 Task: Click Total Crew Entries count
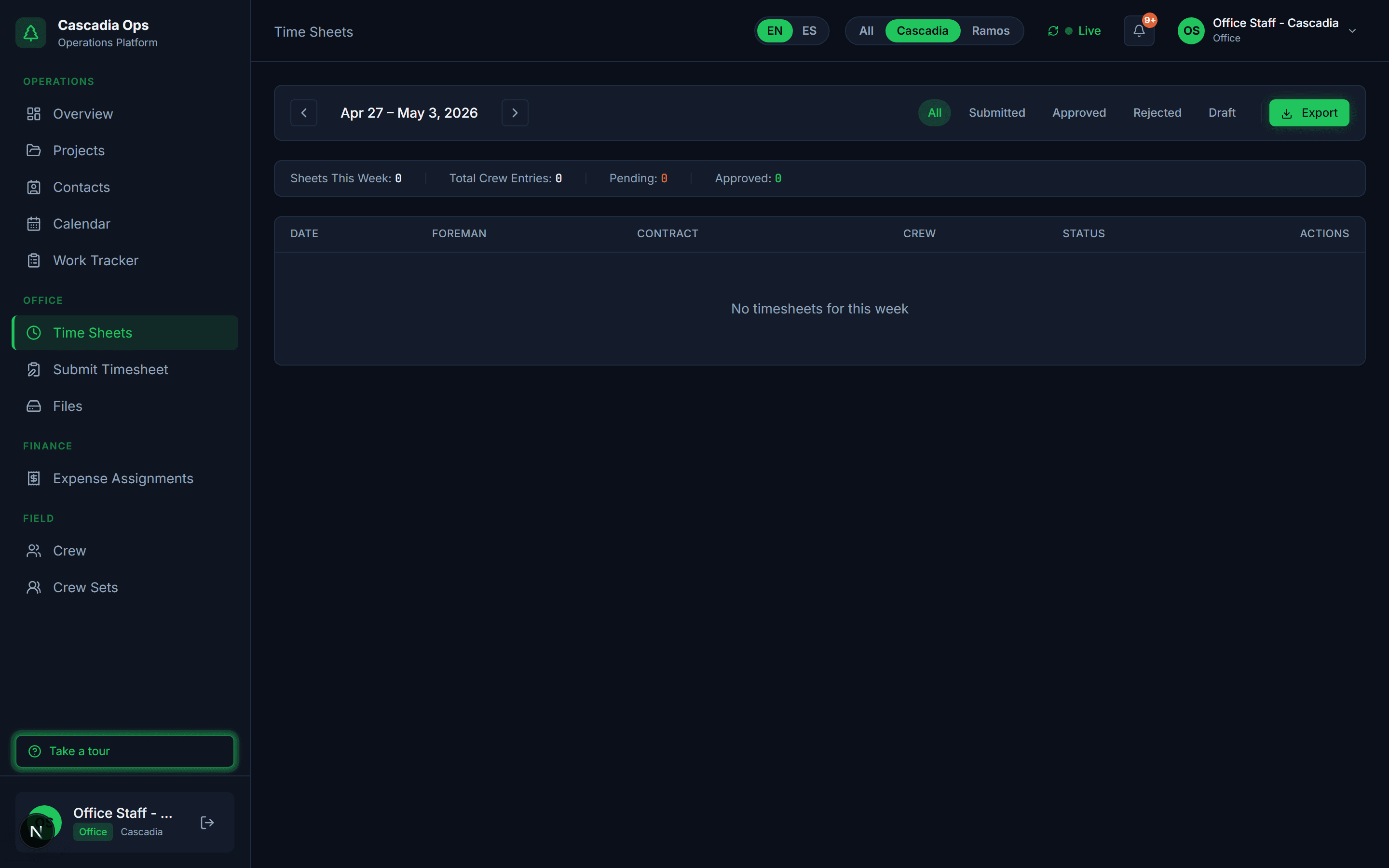(x=505, y=178)
